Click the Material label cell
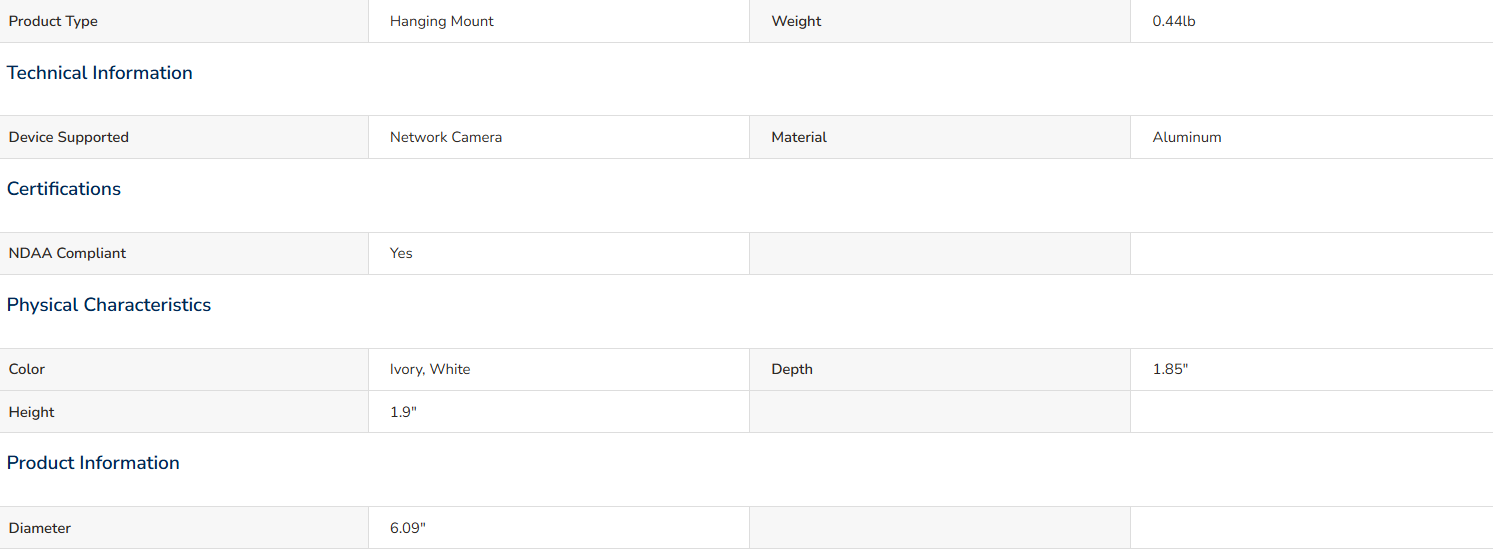 point(940,137)
